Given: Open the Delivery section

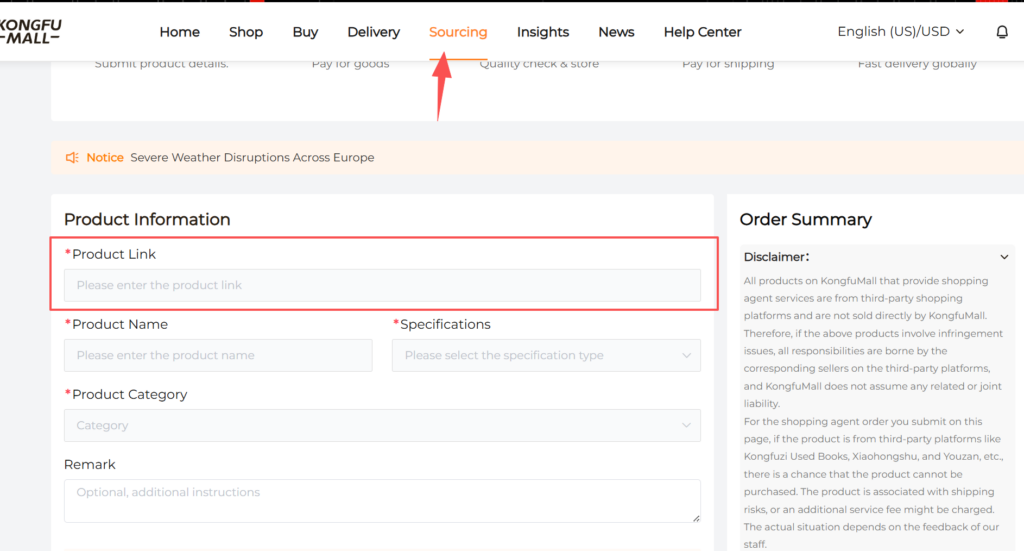Looking at the screenshot, I should pos(373,32).
